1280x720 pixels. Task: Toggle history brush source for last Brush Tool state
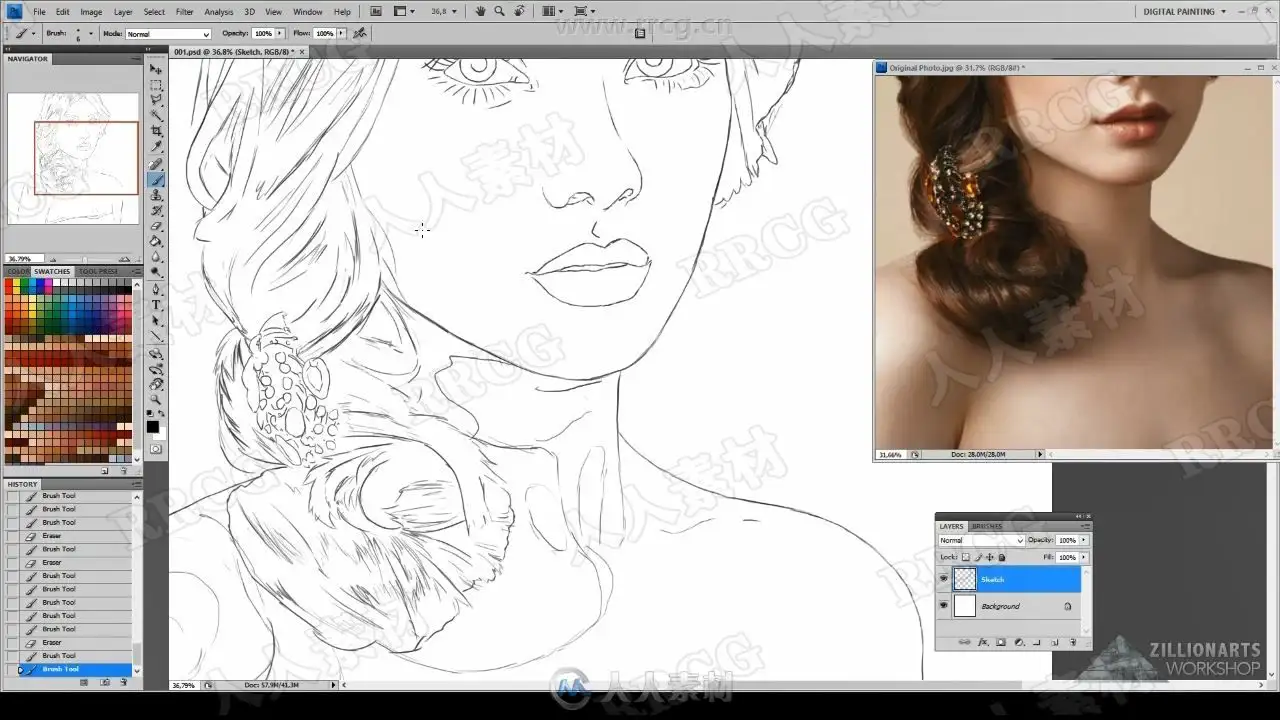pos(13,669)
